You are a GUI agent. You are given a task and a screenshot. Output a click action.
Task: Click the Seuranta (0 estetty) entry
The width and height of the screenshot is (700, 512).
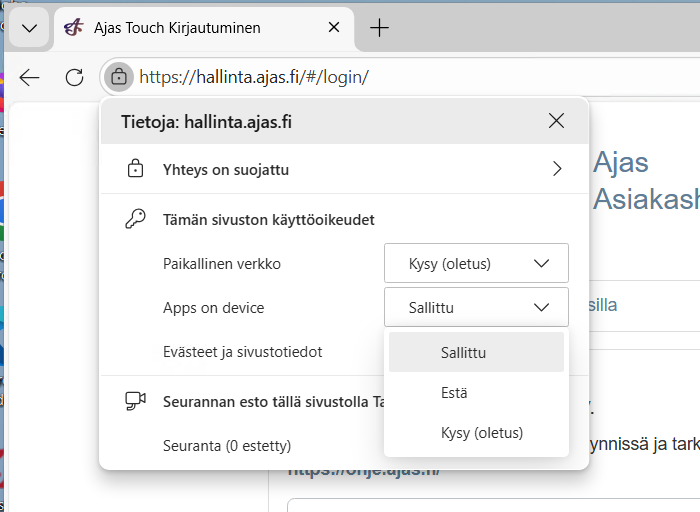coord(227,445)
